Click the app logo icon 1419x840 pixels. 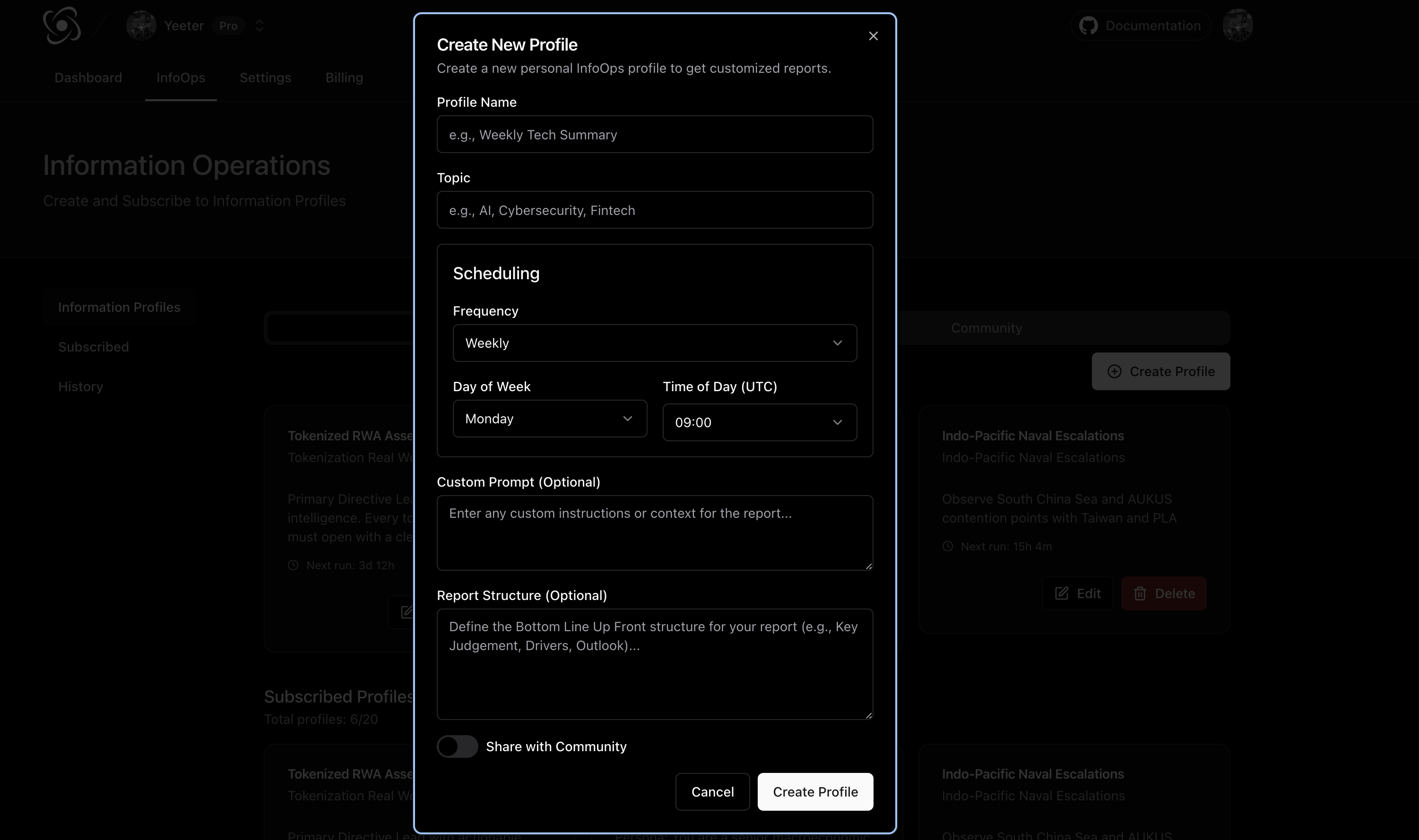(x=62, y=26)
